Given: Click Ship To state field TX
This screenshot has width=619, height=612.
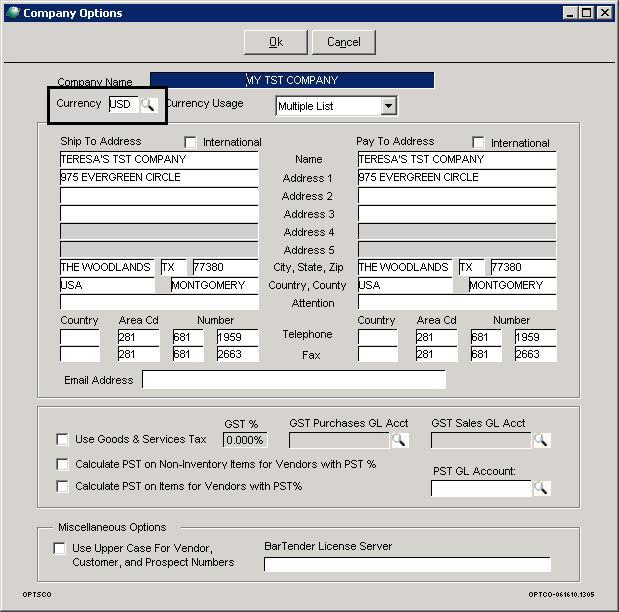Looking at the screenshot, I should click(x=173, y=267).
